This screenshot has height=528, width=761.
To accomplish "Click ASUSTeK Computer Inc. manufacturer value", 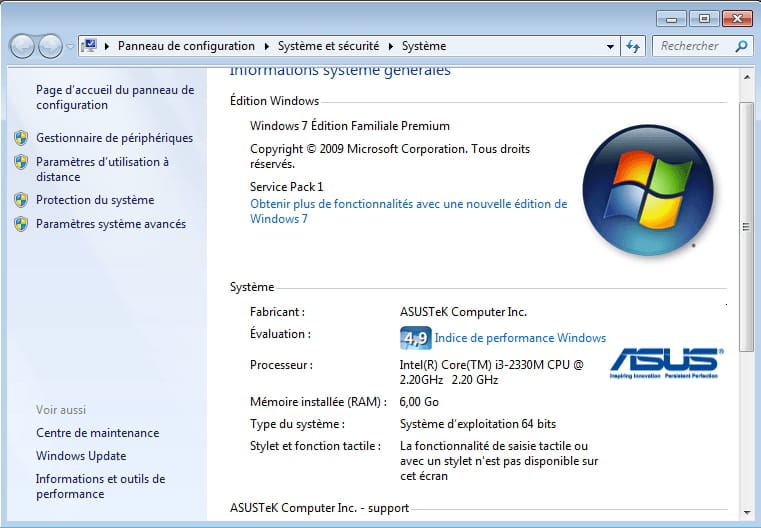I will 463,312.
